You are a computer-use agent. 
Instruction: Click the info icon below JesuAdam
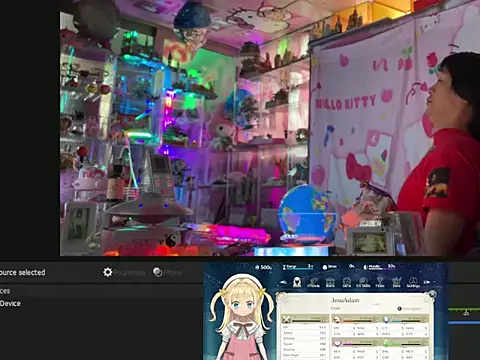click(400, 309)
